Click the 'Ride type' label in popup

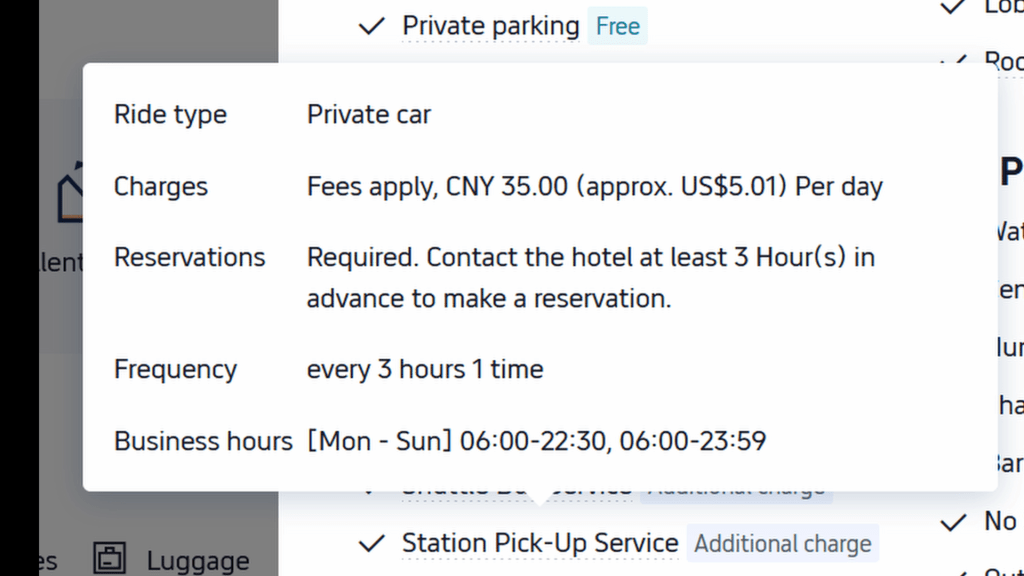pos(170,115)
